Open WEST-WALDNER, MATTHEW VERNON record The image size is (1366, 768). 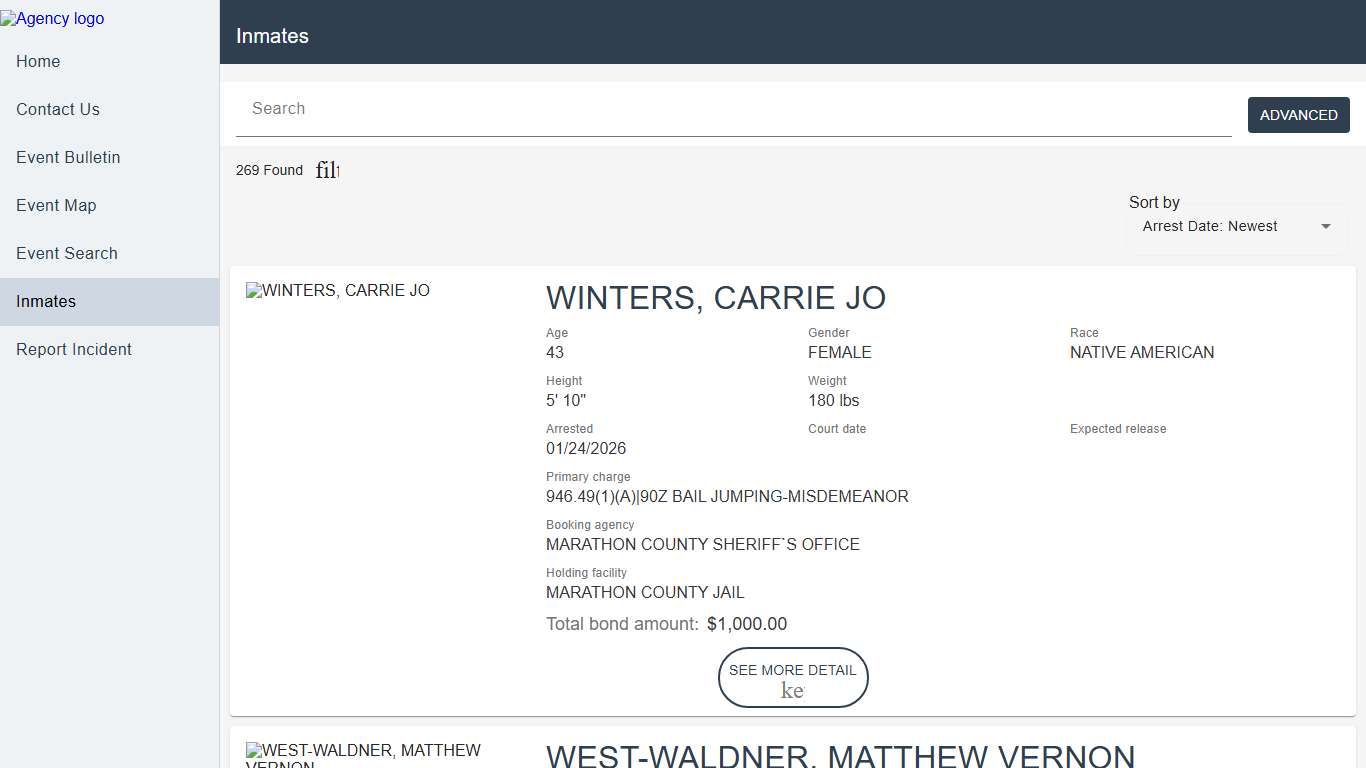pos(841,757)
